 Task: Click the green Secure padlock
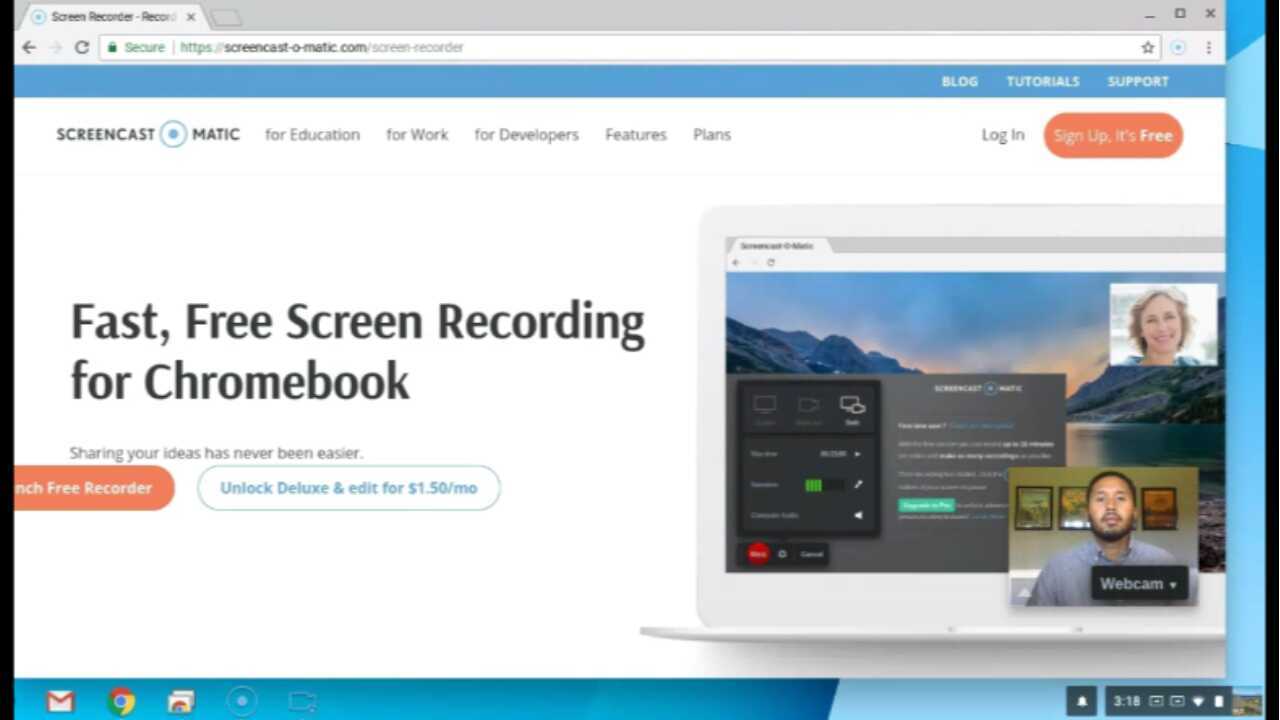(112, 47)
